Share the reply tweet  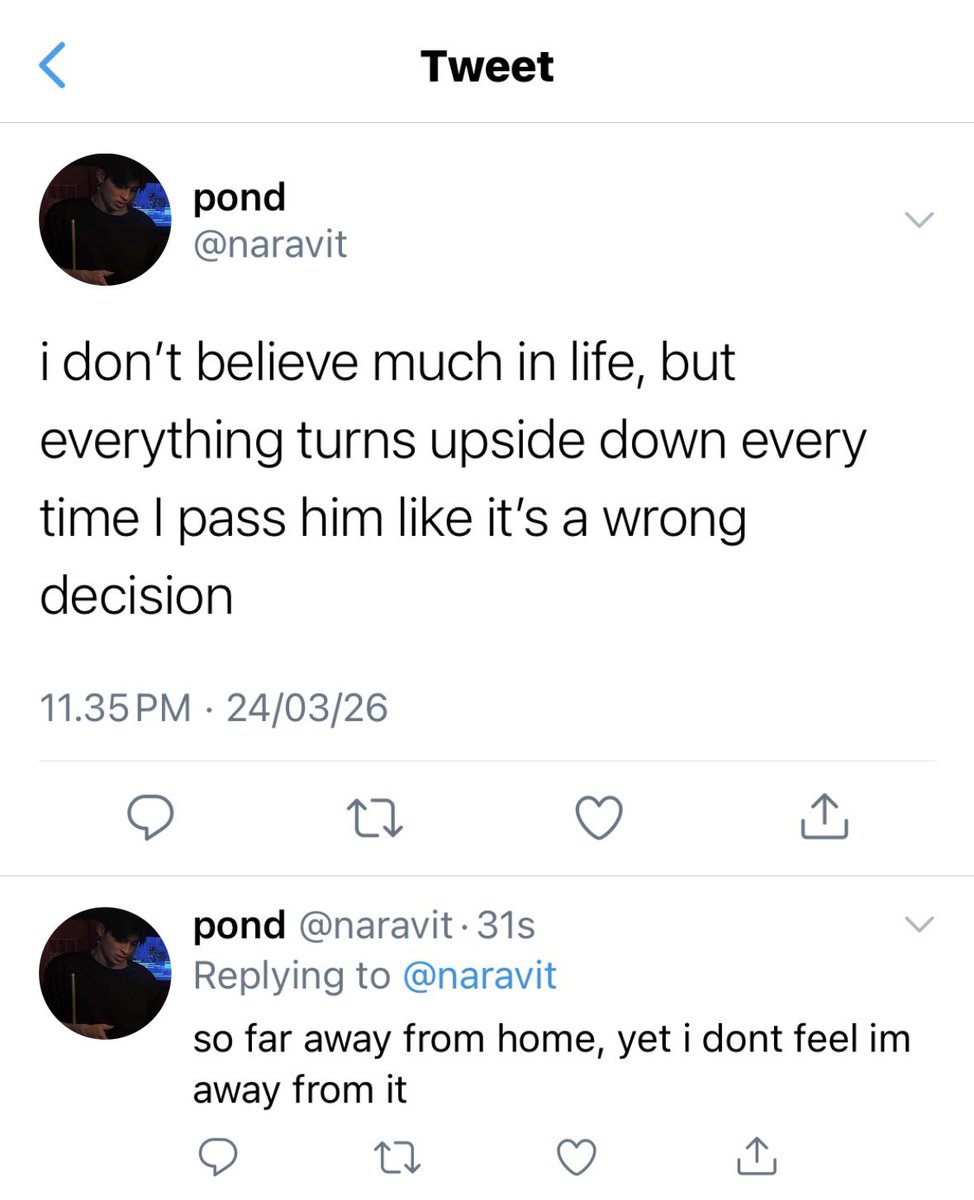click(x=757, y=1155)
